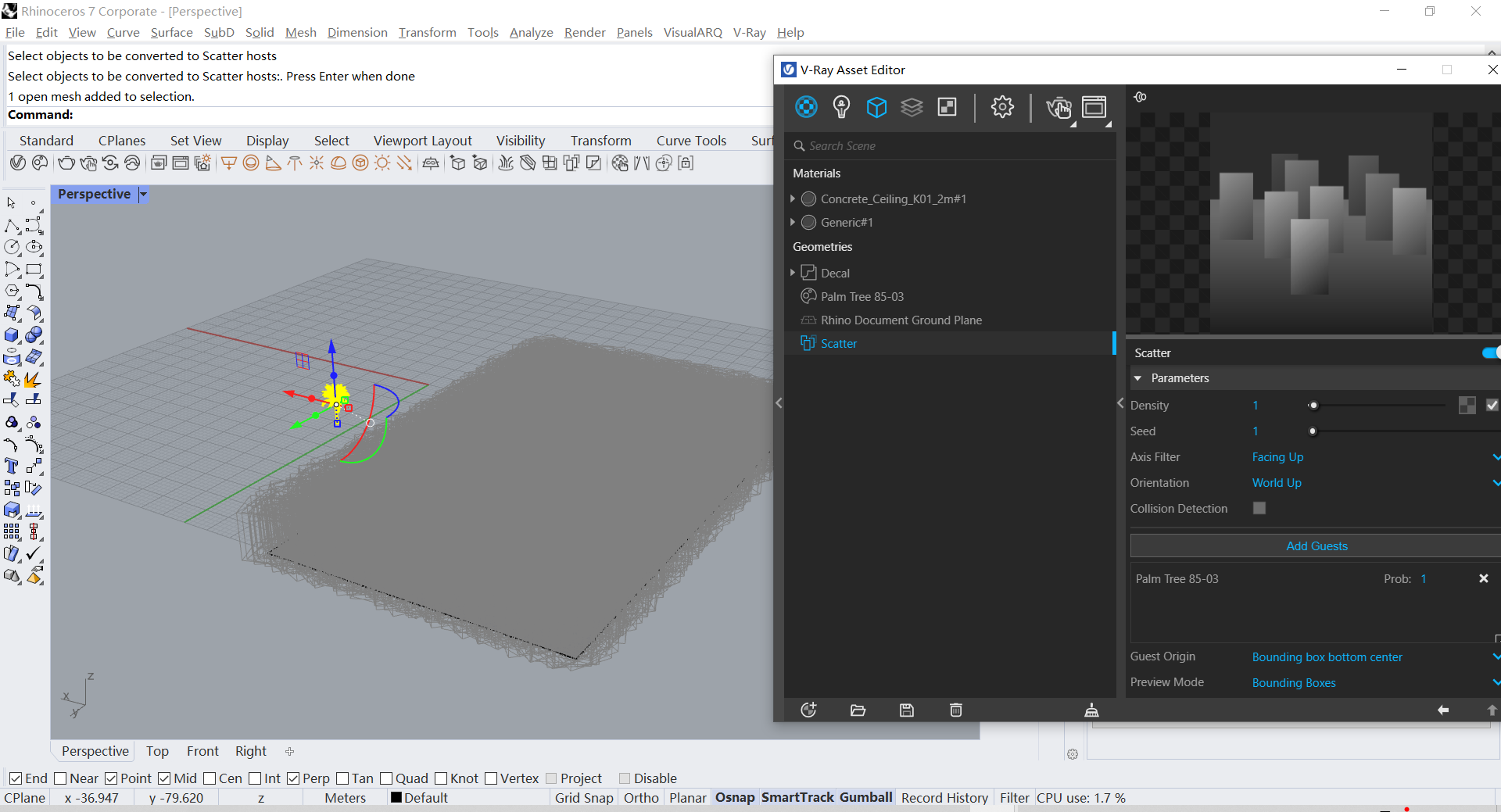Screen dimensions: 1501x812
Task: Click the save asset disk icon
Action: (x=907, y=710)
